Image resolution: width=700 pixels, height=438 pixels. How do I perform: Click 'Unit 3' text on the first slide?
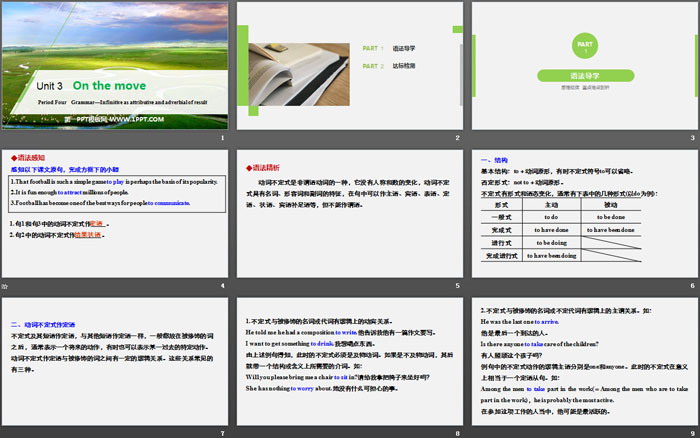[50, 86]
